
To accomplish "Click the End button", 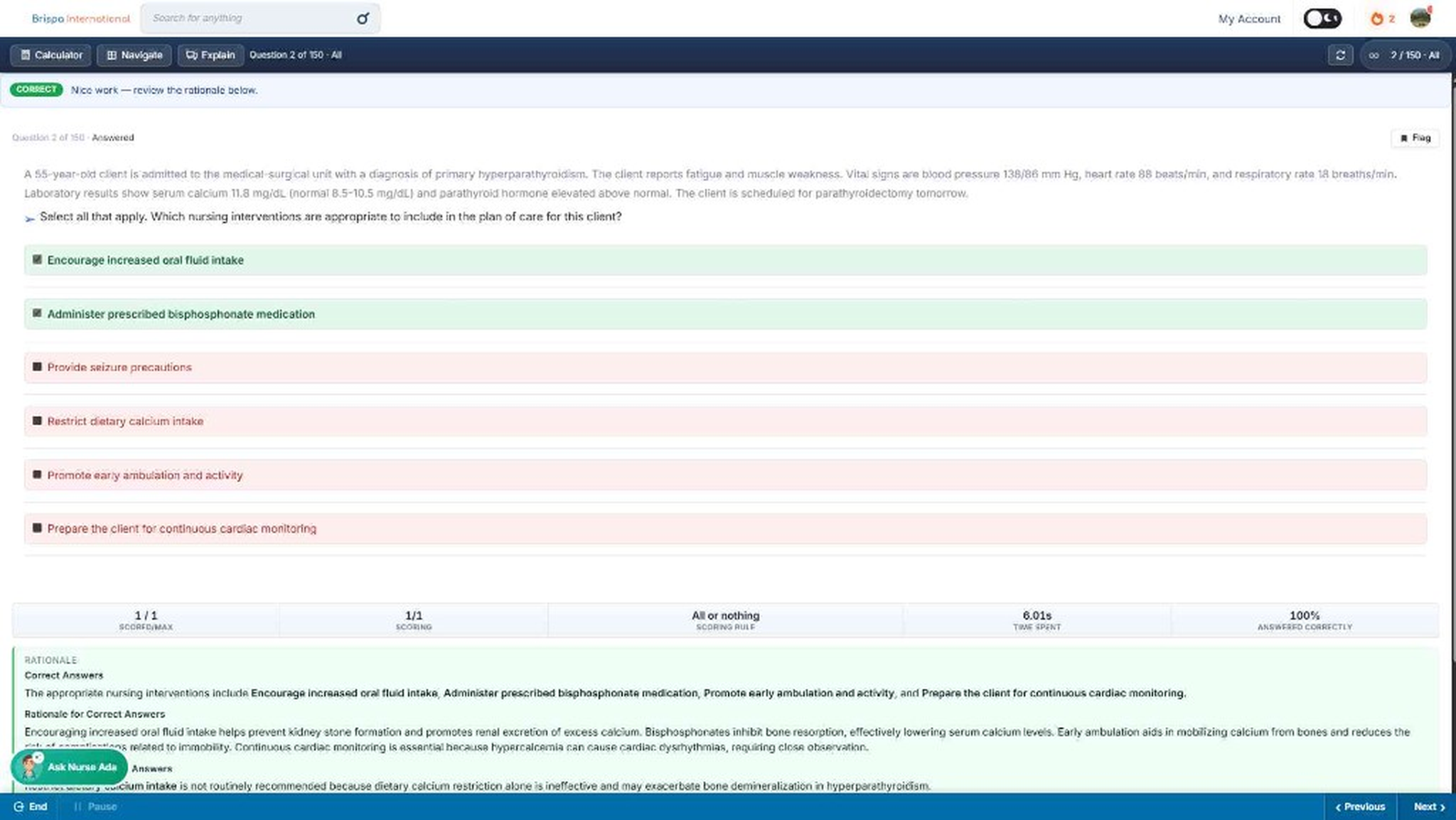I will (31, 806).
